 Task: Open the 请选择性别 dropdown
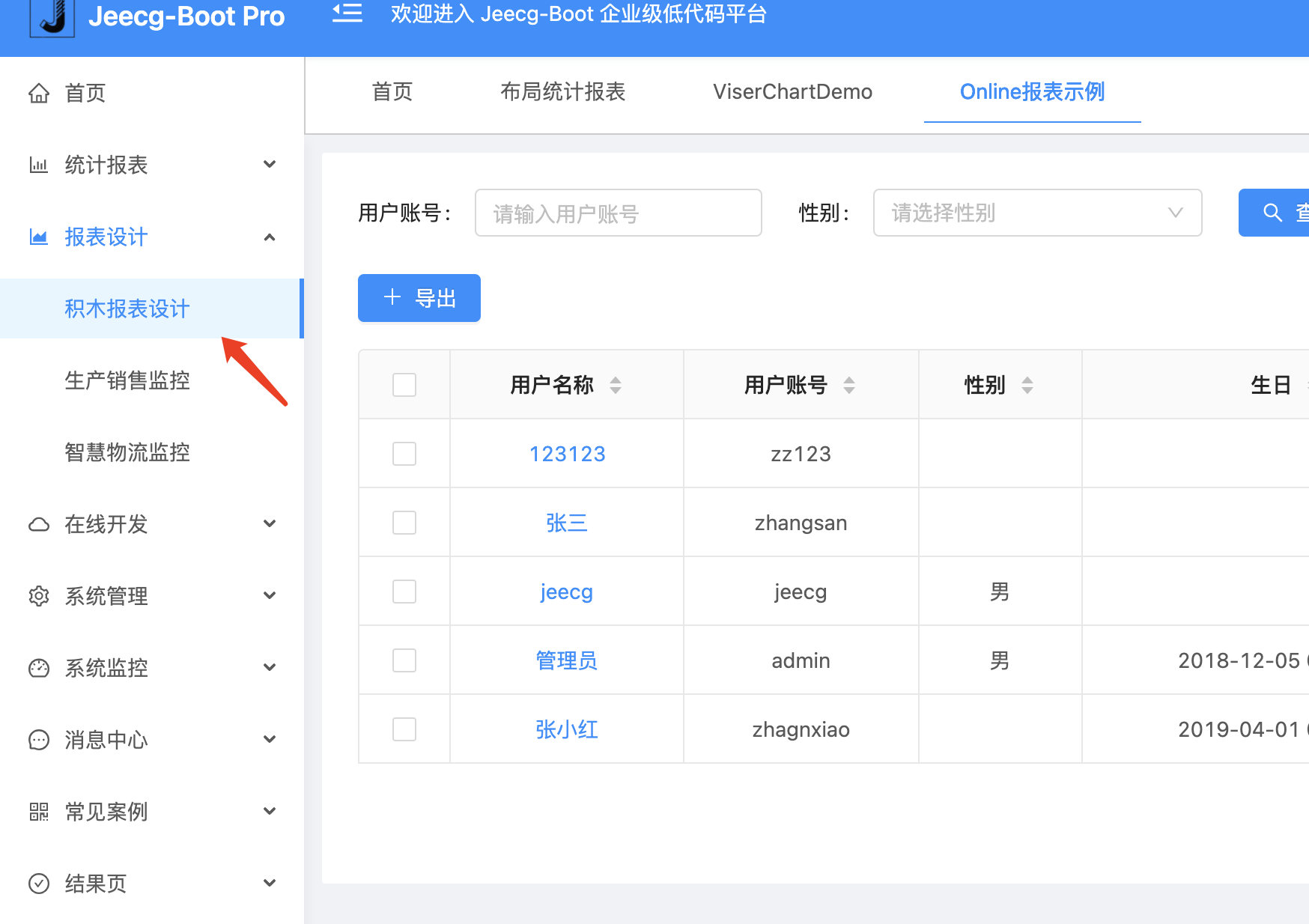1037,213
